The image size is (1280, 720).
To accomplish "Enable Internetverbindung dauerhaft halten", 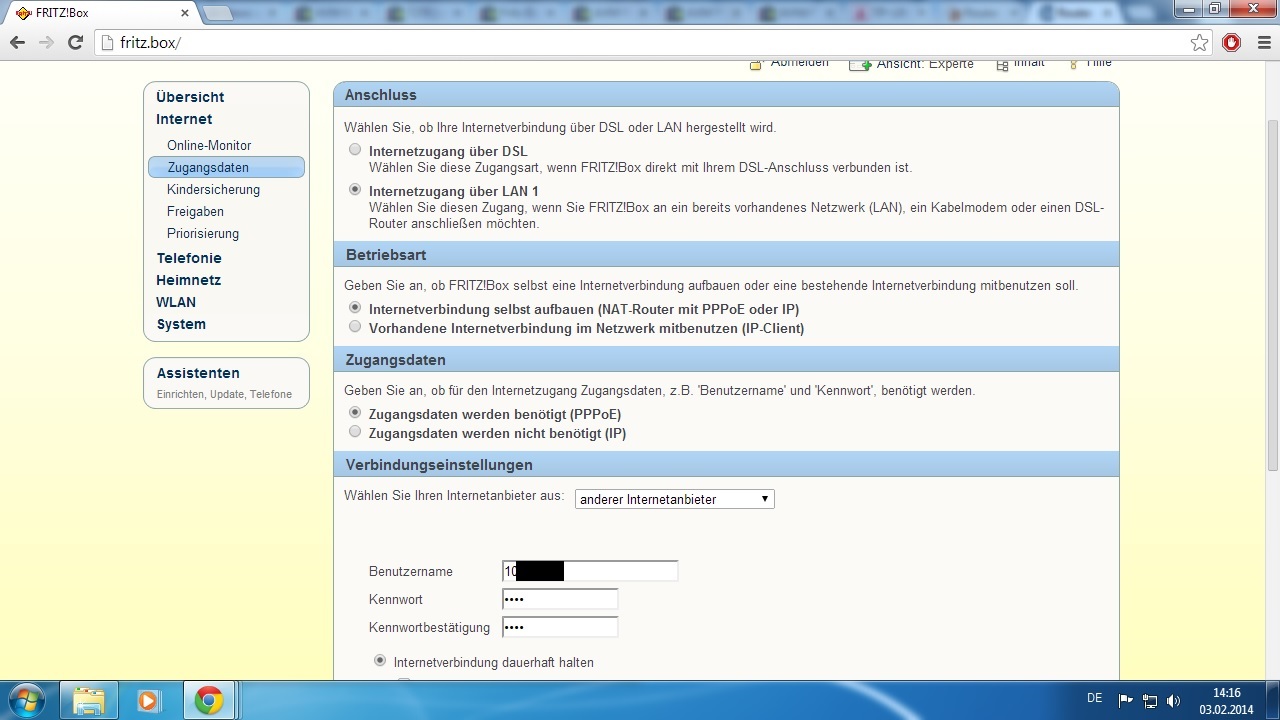I will tap(380, 661).
